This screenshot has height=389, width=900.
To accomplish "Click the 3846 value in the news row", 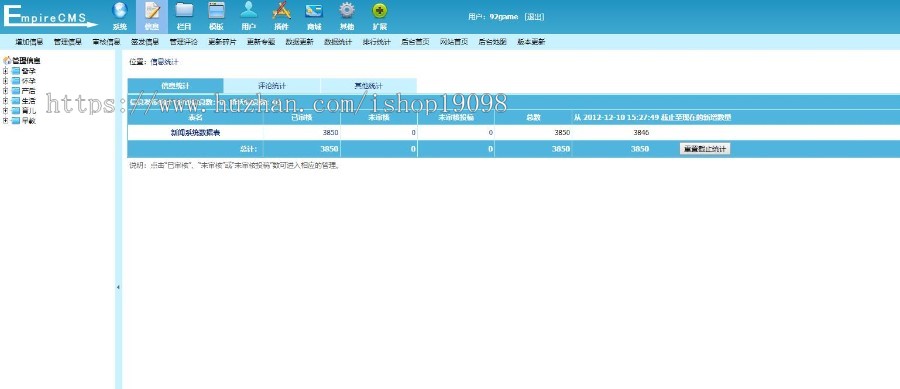I will click(641, 133).
